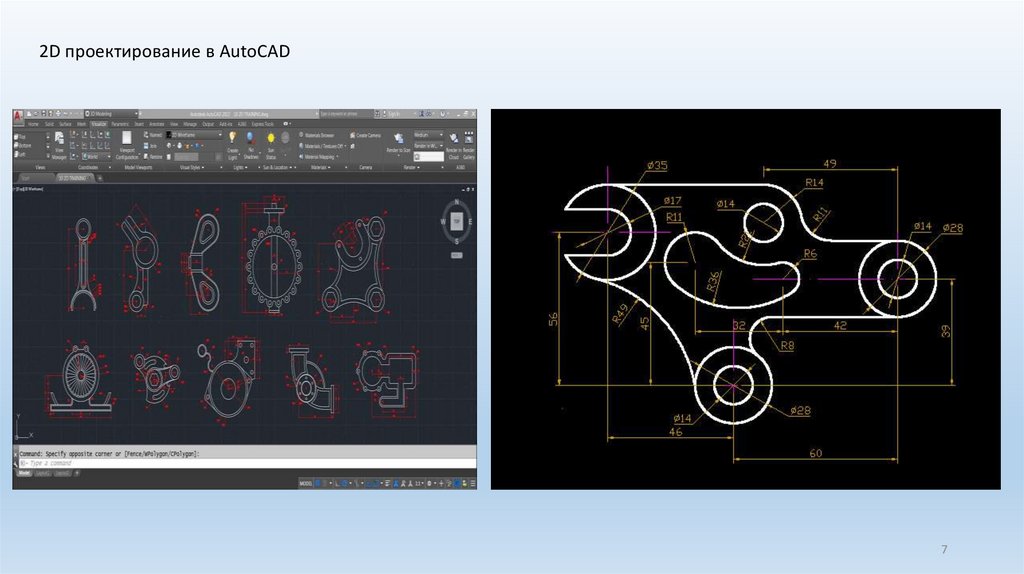Open the 3D Modeling workspace dropdown
The image size is (1024, 574).
pos(112,114)
